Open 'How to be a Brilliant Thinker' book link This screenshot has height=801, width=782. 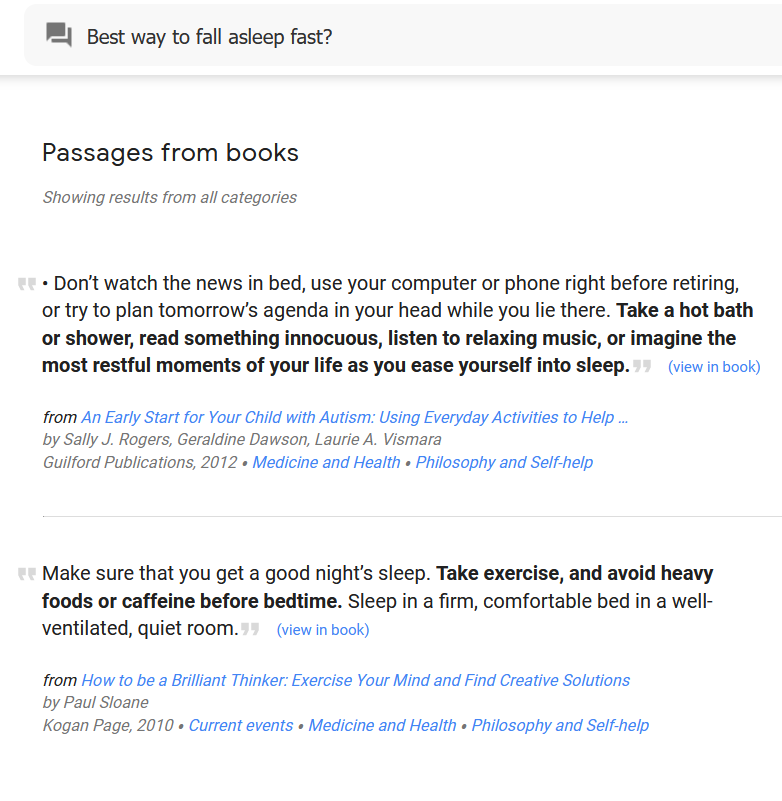coord(354,680)
